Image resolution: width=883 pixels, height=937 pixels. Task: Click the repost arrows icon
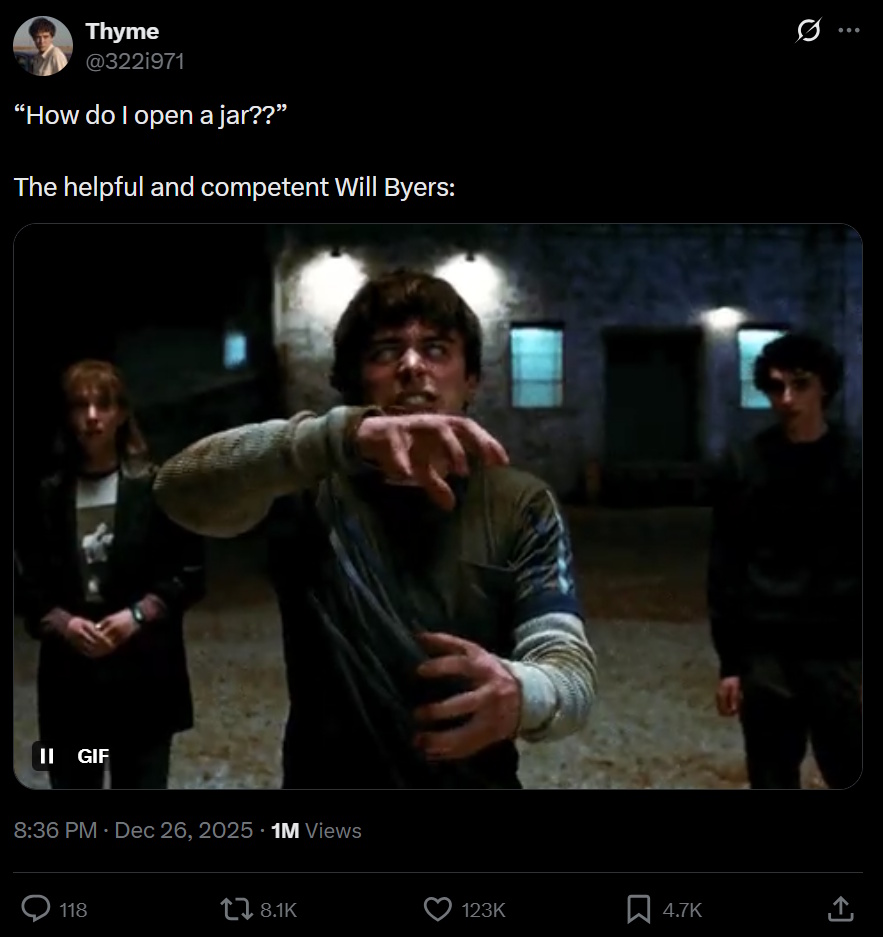click(x=237, y=910)
